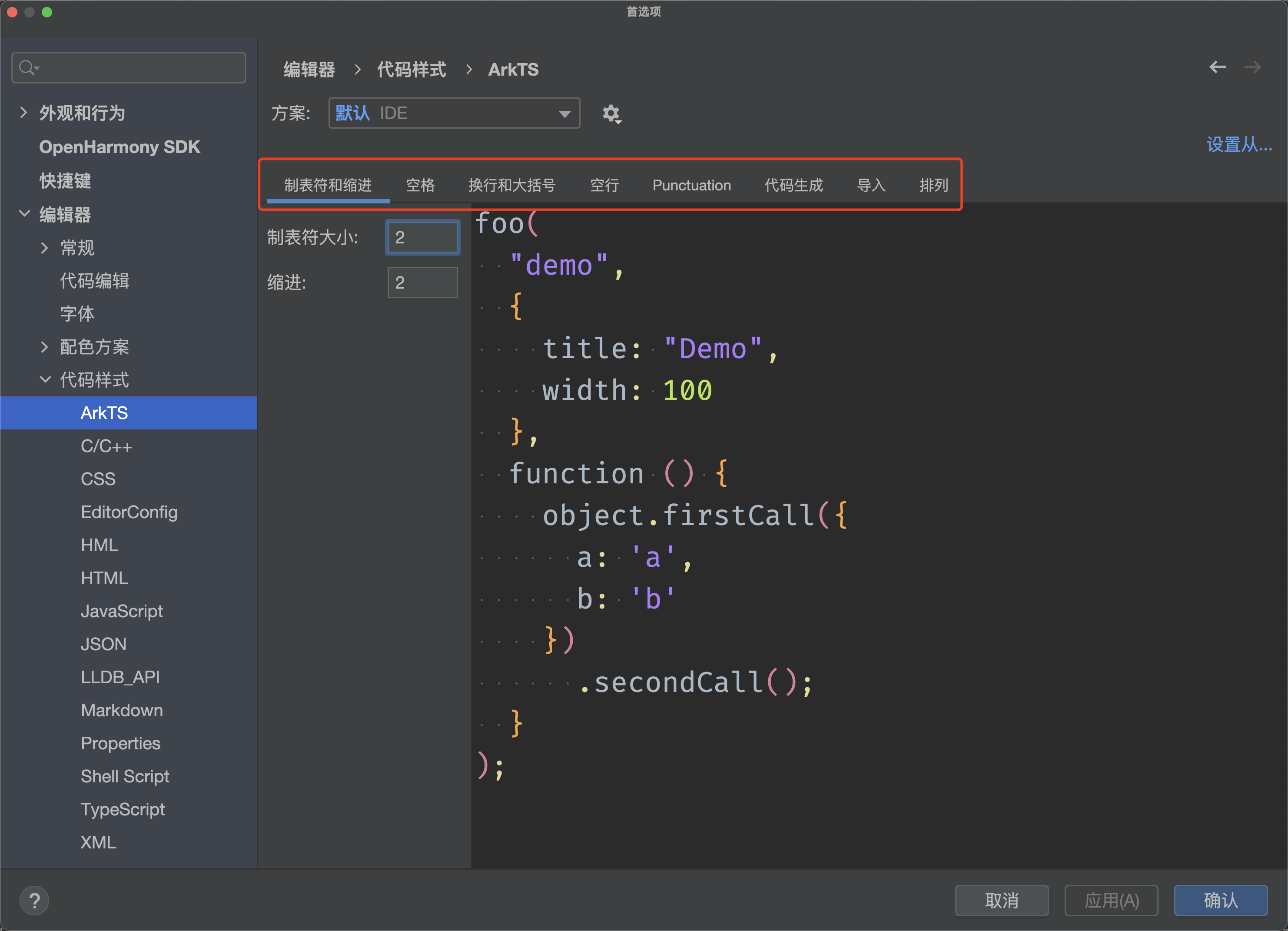Switch to the Punctuation tab
1288x931 pixels.
(x=691, y=185)
